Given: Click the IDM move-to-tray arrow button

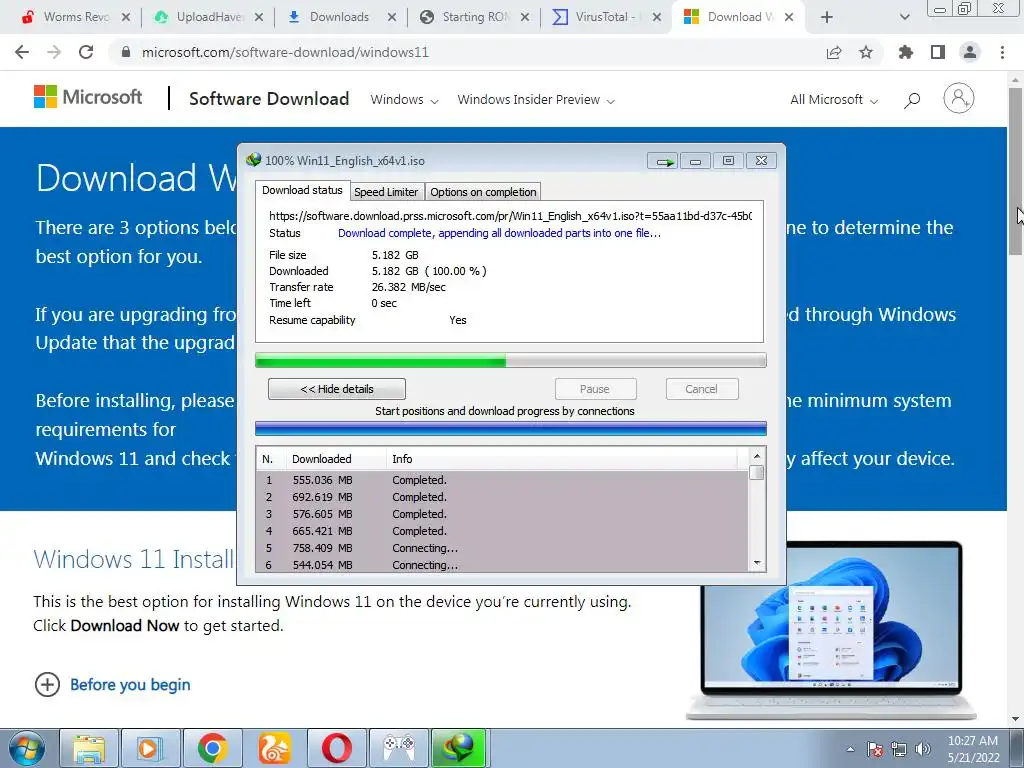Looking at the screenshot, I should pos(663,161).
